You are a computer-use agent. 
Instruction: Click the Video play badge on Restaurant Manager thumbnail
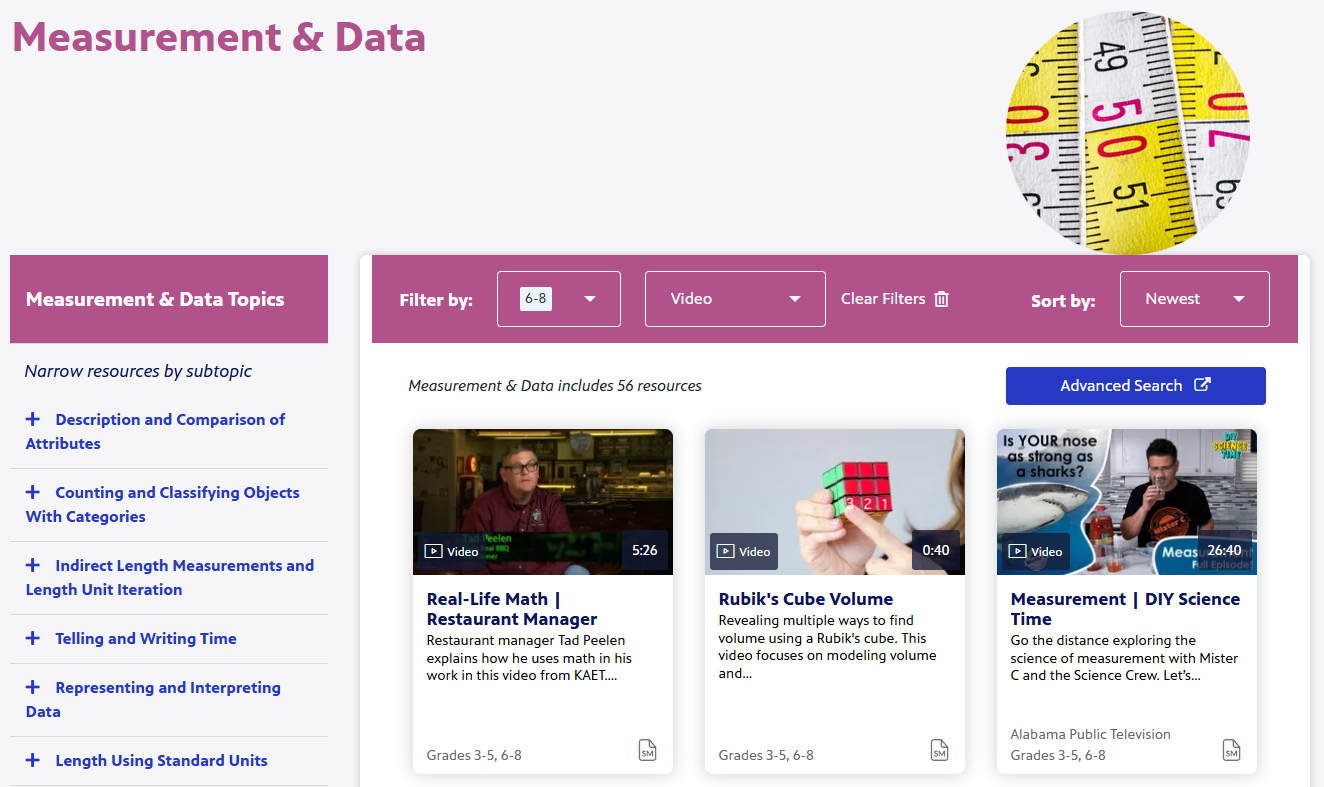pyautogui.click(x=452, y=551)
